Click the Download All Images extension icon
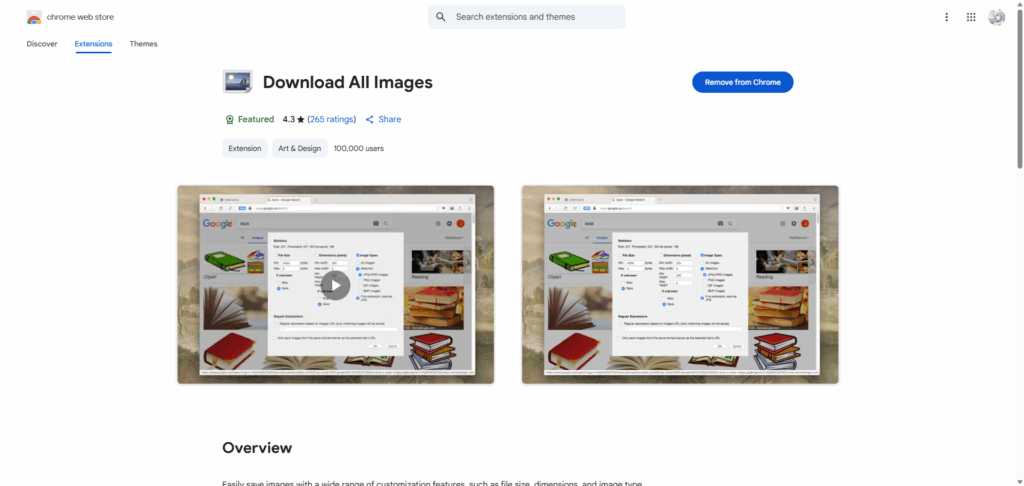The image size is (1024, 486). (x=238, y=82)
